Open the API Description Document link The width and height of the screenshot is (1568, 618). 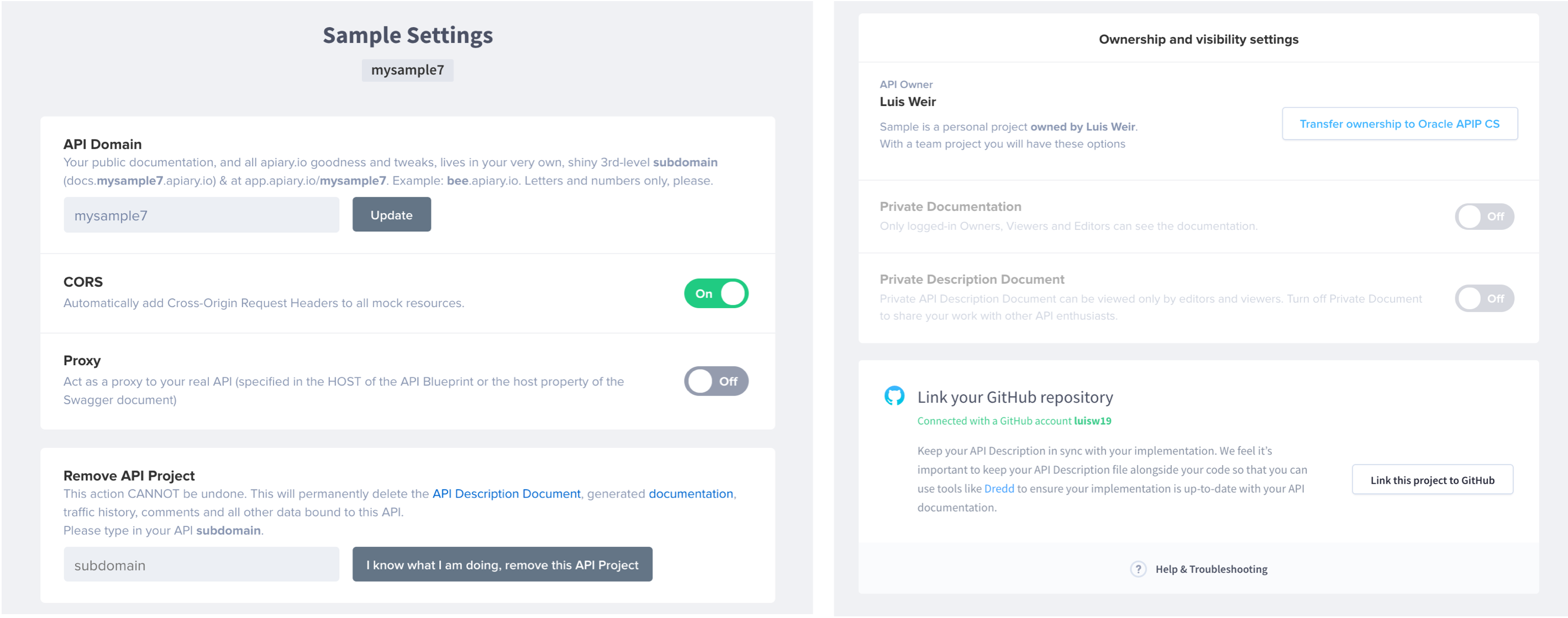click(506, 493)
